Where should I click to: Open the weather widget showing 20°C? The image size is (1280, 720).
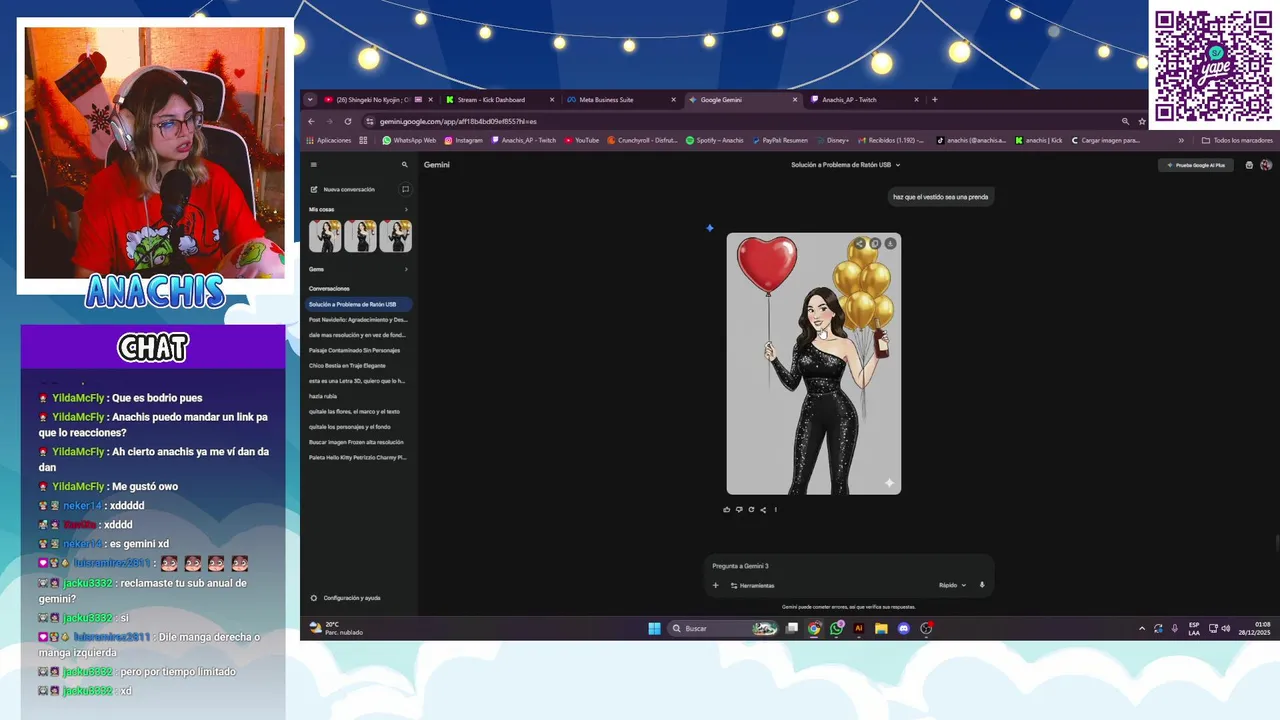click(337, 628)
